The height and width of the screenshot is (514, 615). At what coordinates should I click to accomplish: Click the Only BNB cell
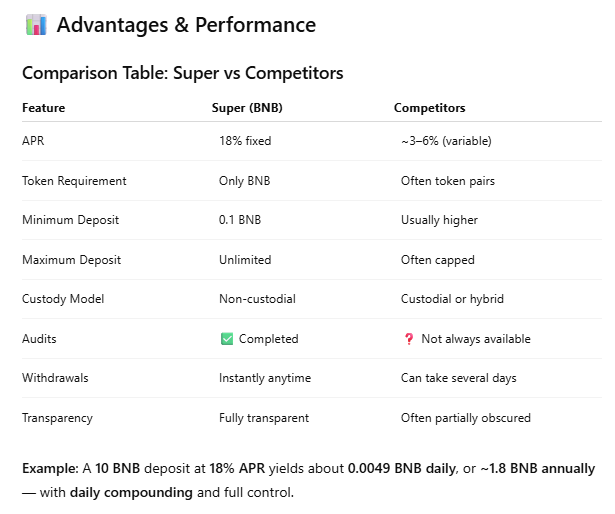pyautogui.click(x=244, y=181)
